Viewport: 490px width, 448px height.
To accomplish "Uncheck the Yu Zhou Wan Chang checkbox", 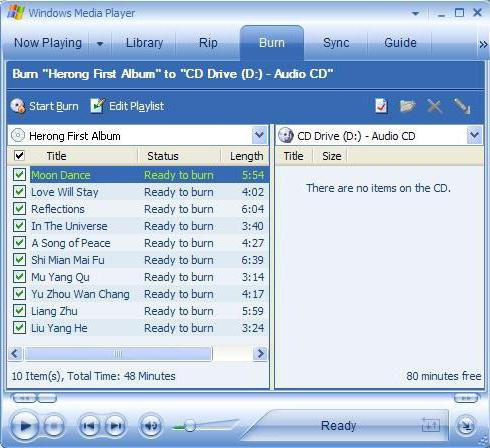I will coord(19,293).
